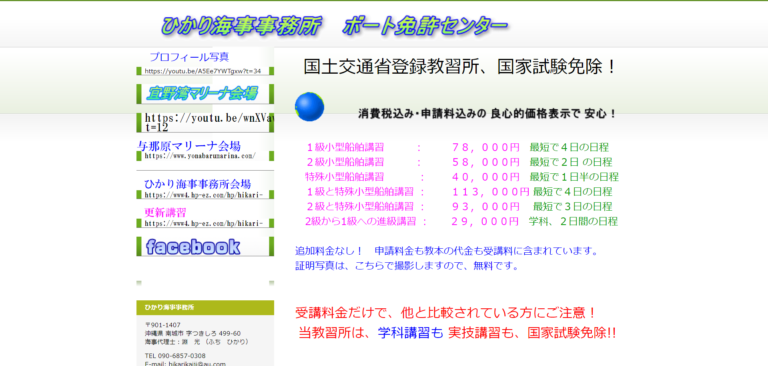Viewport: 768px width, 366px height.
Task: Open the facebook banner link
Action: pos(205,246)
